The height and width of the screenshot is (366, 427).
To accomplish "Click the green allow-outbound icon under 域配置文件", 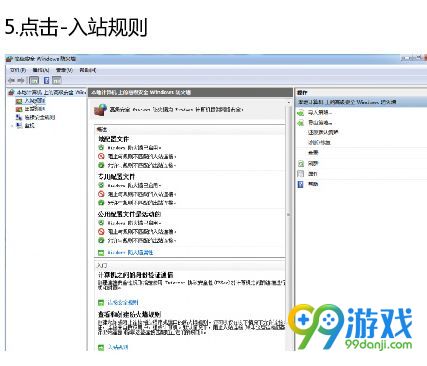I will click(101, 165).
